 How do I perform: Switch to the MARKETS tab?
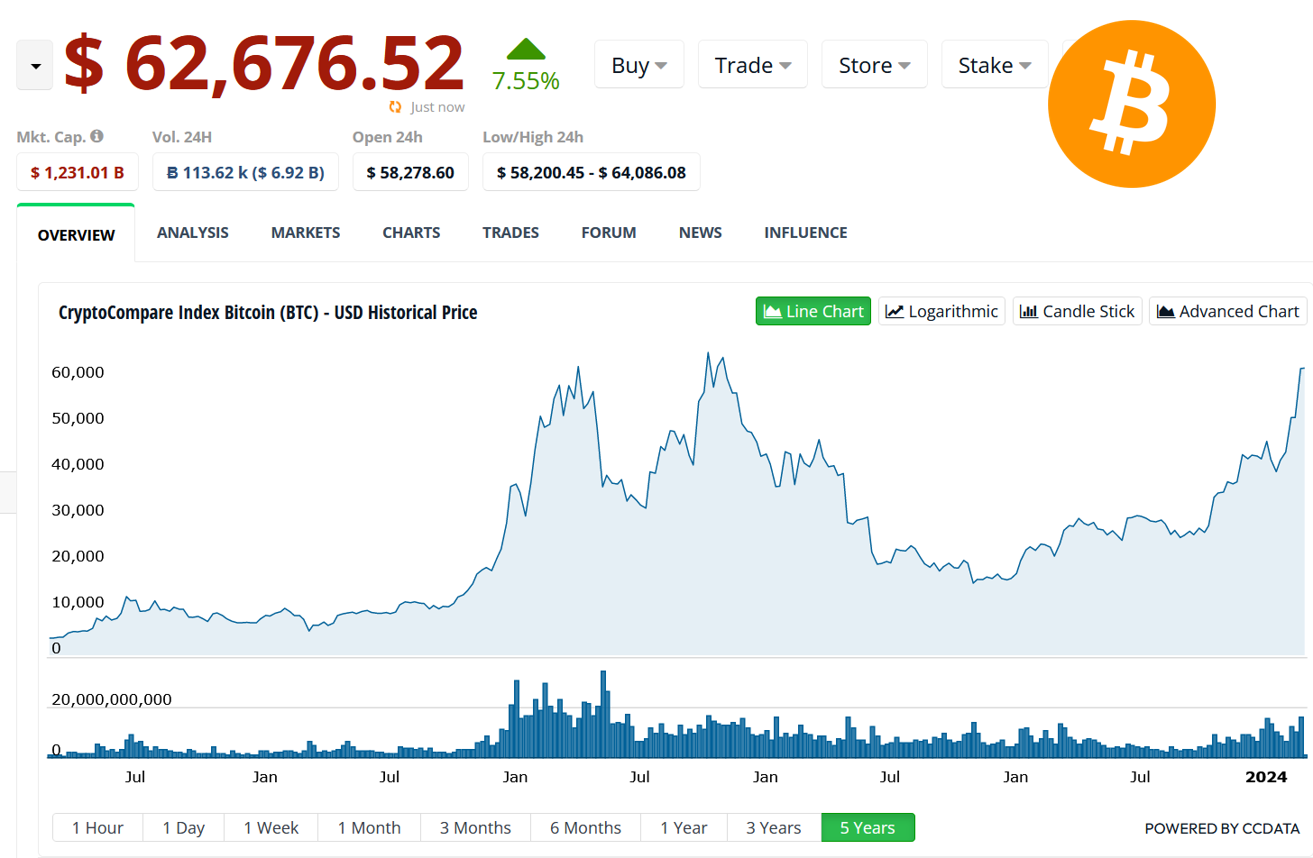pyautogui.click(x=305, y=232)
